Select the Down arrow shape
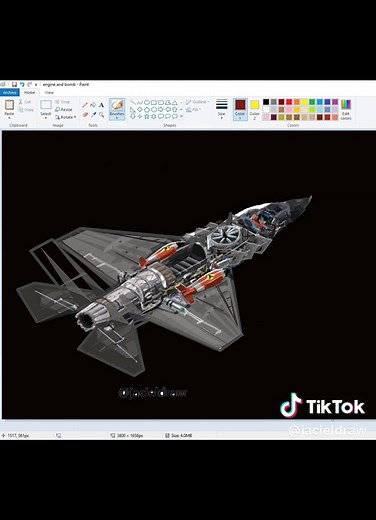 pos(133,116)
